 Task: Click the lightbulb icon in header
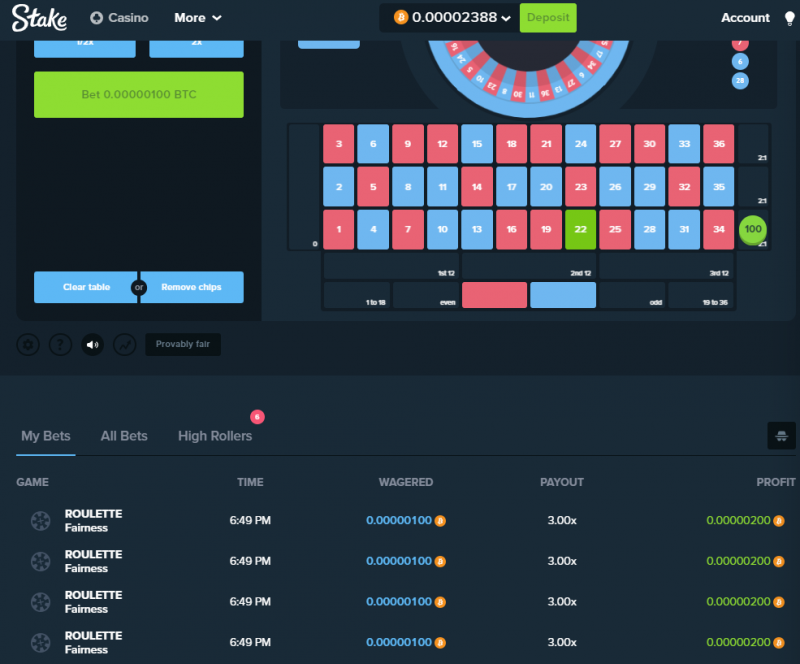(x=789, y=18)
